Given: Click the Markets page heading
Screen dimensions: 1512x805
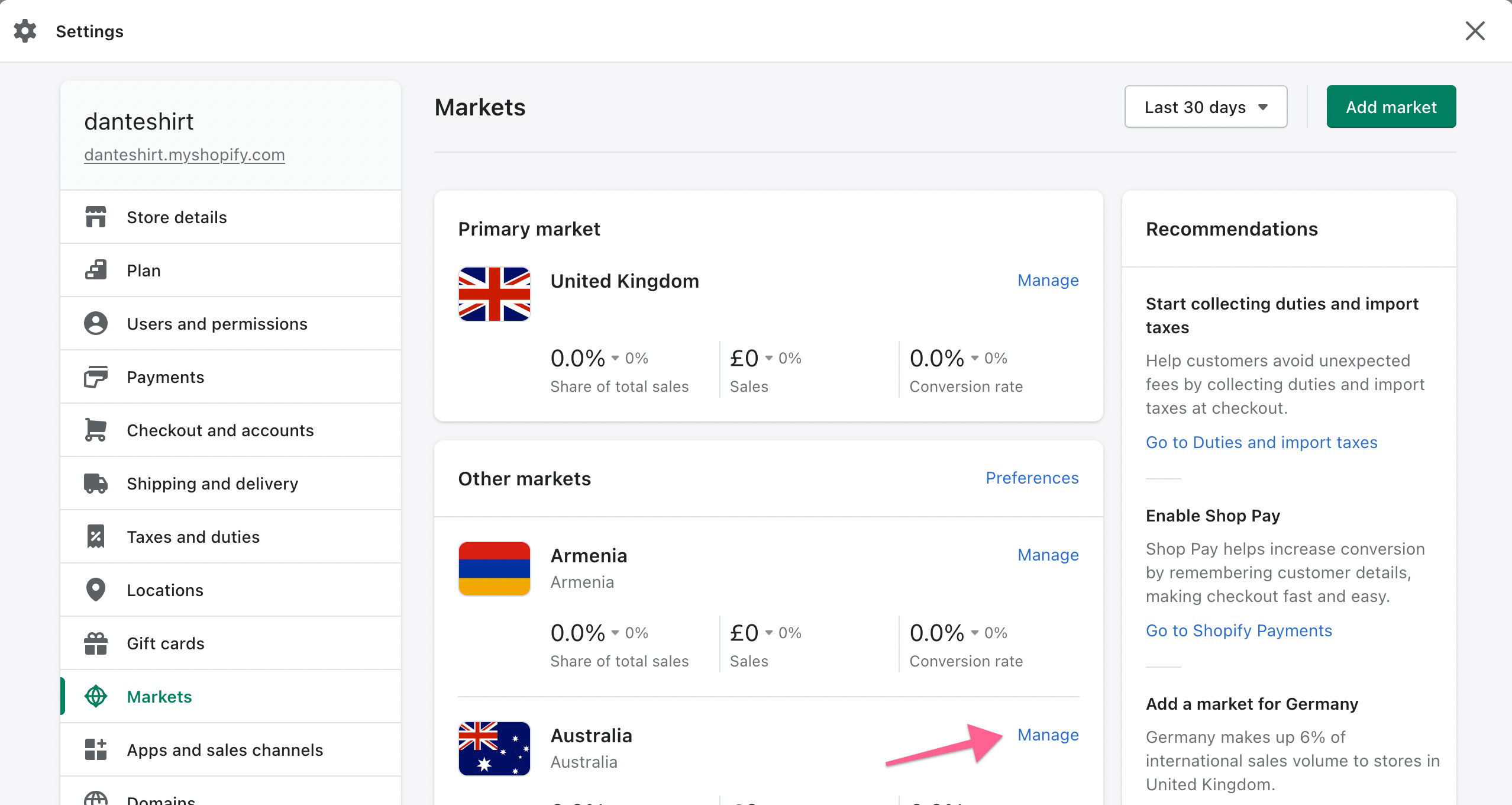Looking at the screenshot, I should click(x=480, y=107).
